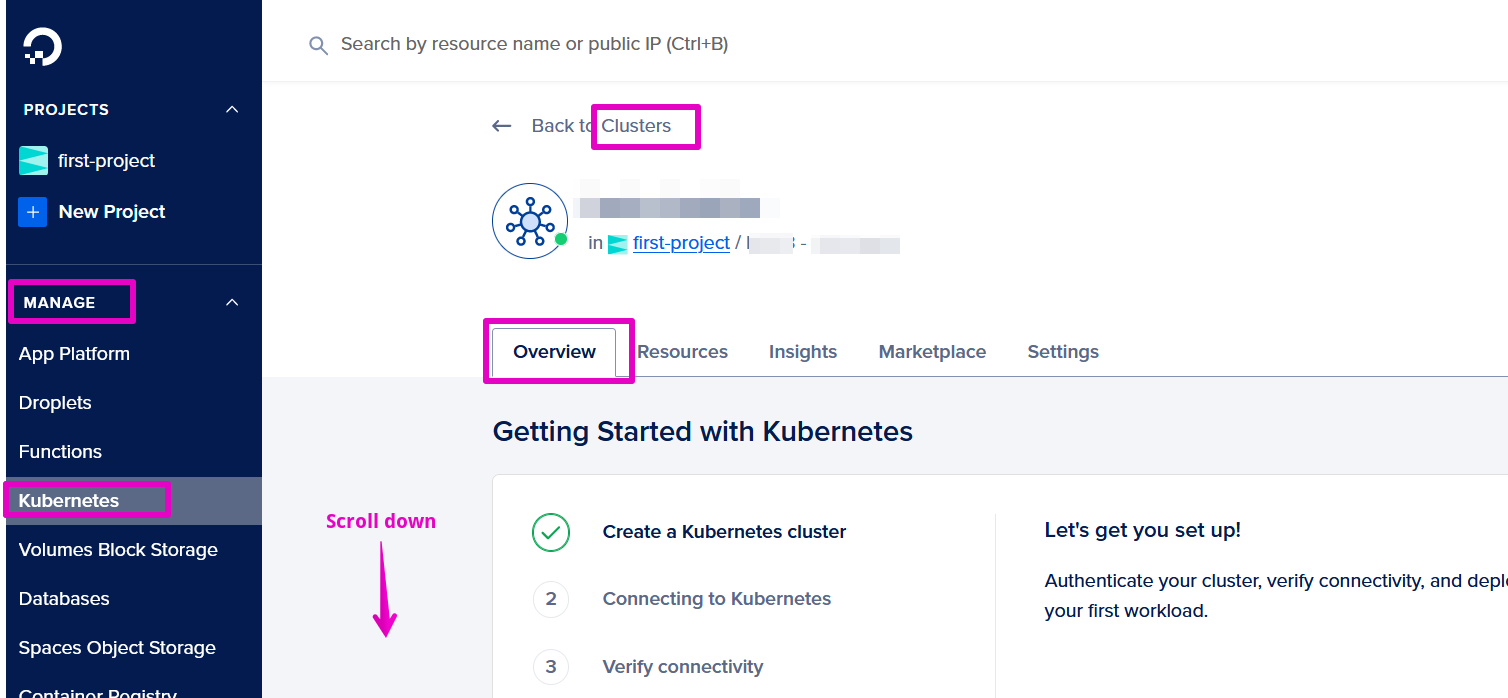Collapse the PROJECTS section chevron
This screenshot has height=698, width=1508.
[x=232, y=109]
